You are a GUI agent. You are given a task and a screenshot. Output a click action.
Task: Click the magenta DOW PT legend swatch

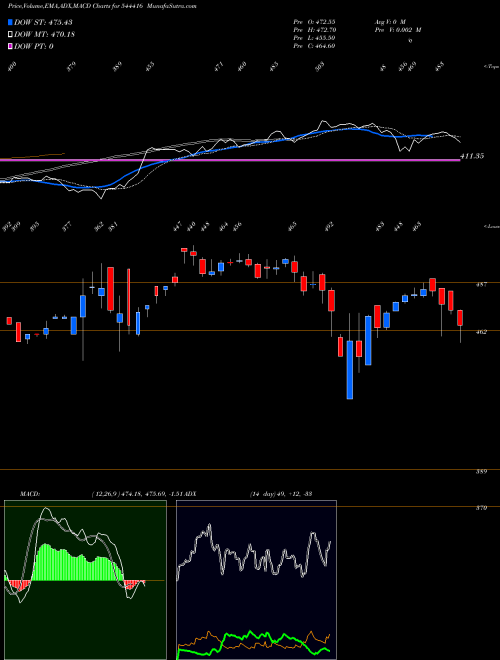coord(11,46)
